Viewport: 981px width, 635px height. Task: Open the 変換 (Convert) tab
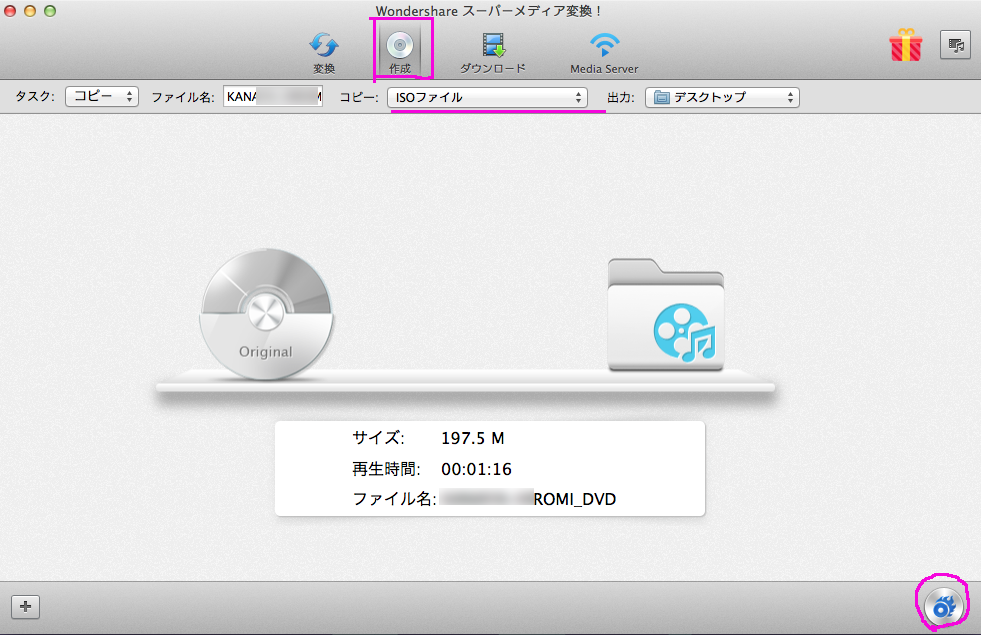point(324,53)
